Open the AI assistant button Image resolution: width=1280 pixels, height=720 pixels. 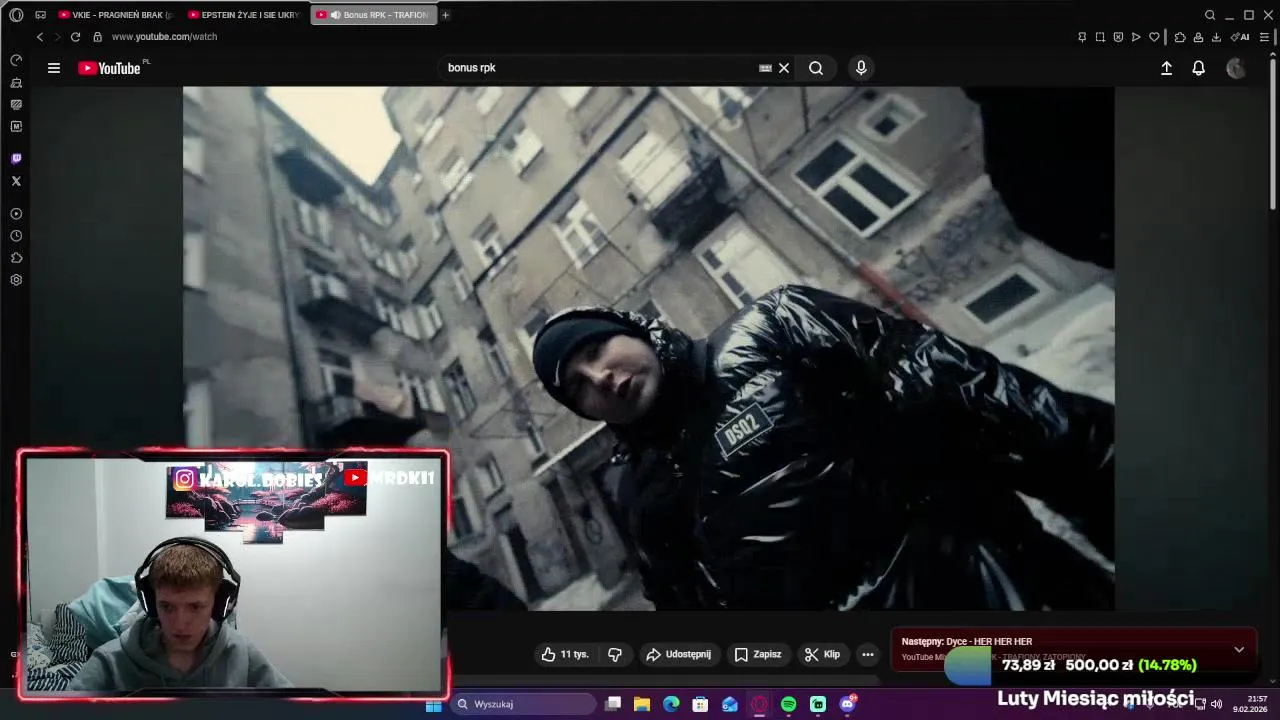coord(1241,37)
